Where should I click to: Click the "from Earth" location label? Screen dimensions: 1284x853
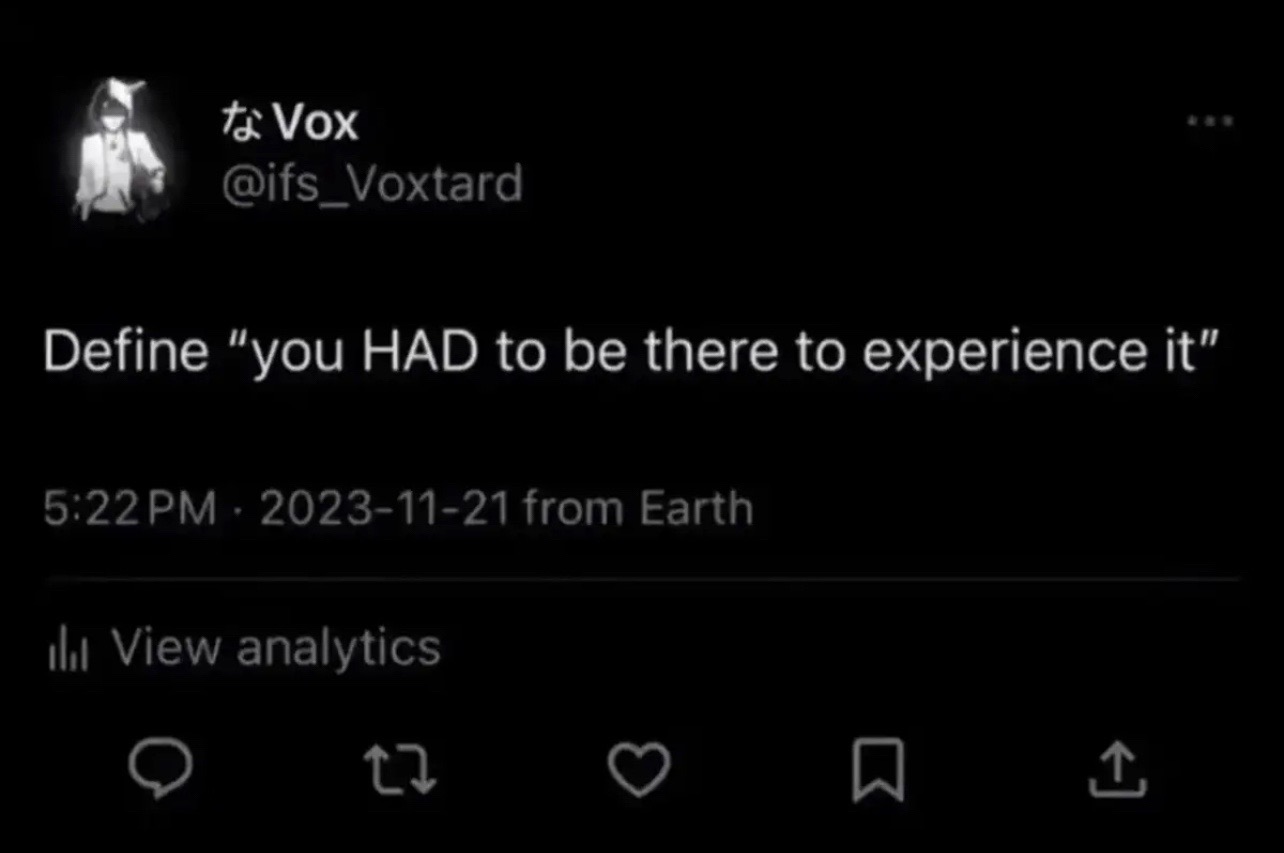(637, 508)
